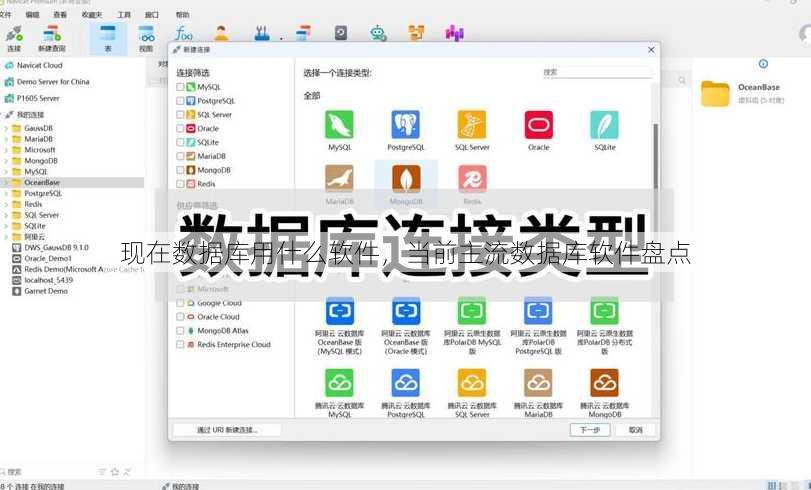
Task: Check the MongoDB filter checkbox
Action: tap(180, 170)
